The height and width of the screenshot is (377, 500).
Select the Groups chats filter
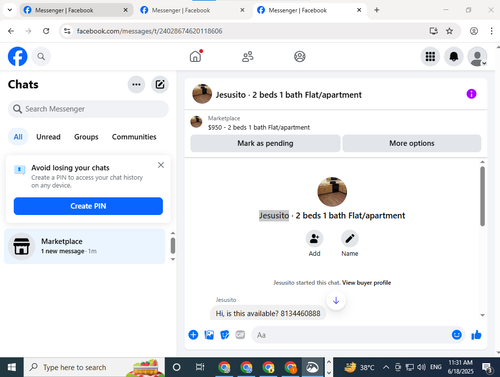pos(86,137)
